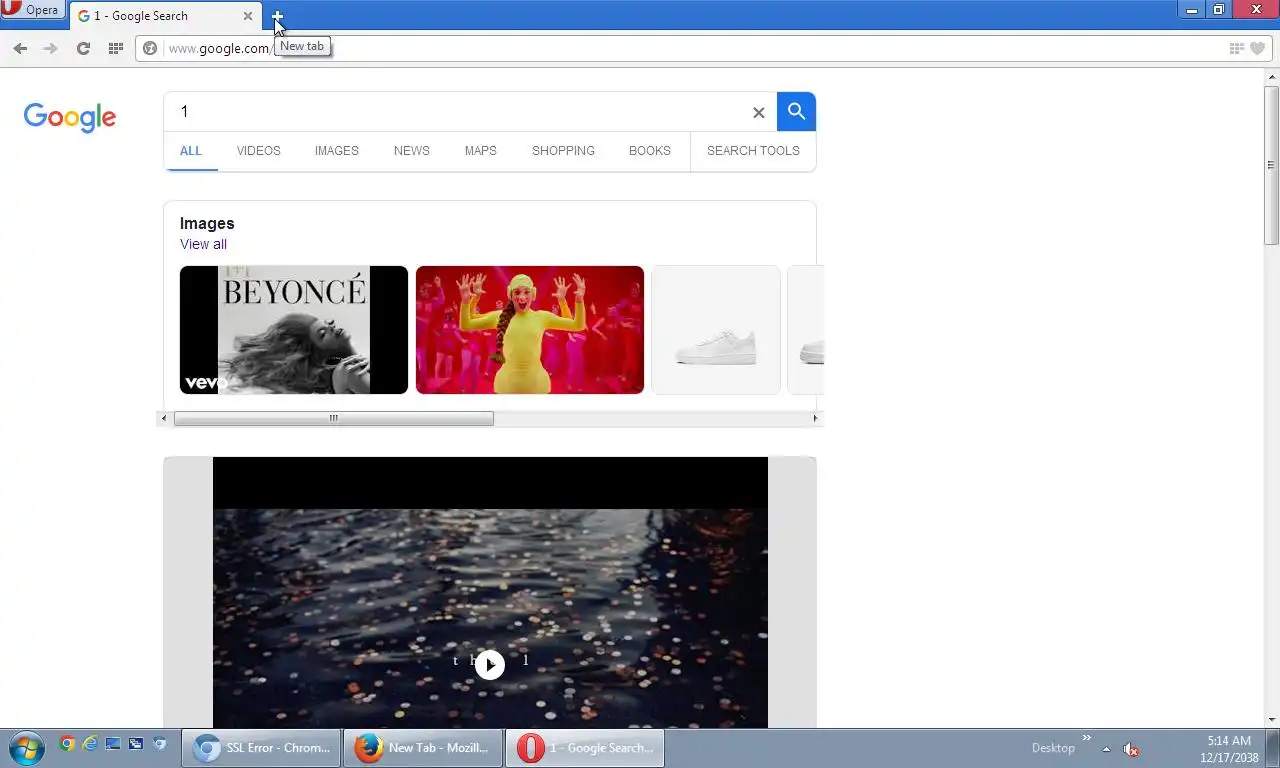The image size is (1280, 768).
Task: Click the page vertical scrollbar up arrow
Action: [1272, 76]
